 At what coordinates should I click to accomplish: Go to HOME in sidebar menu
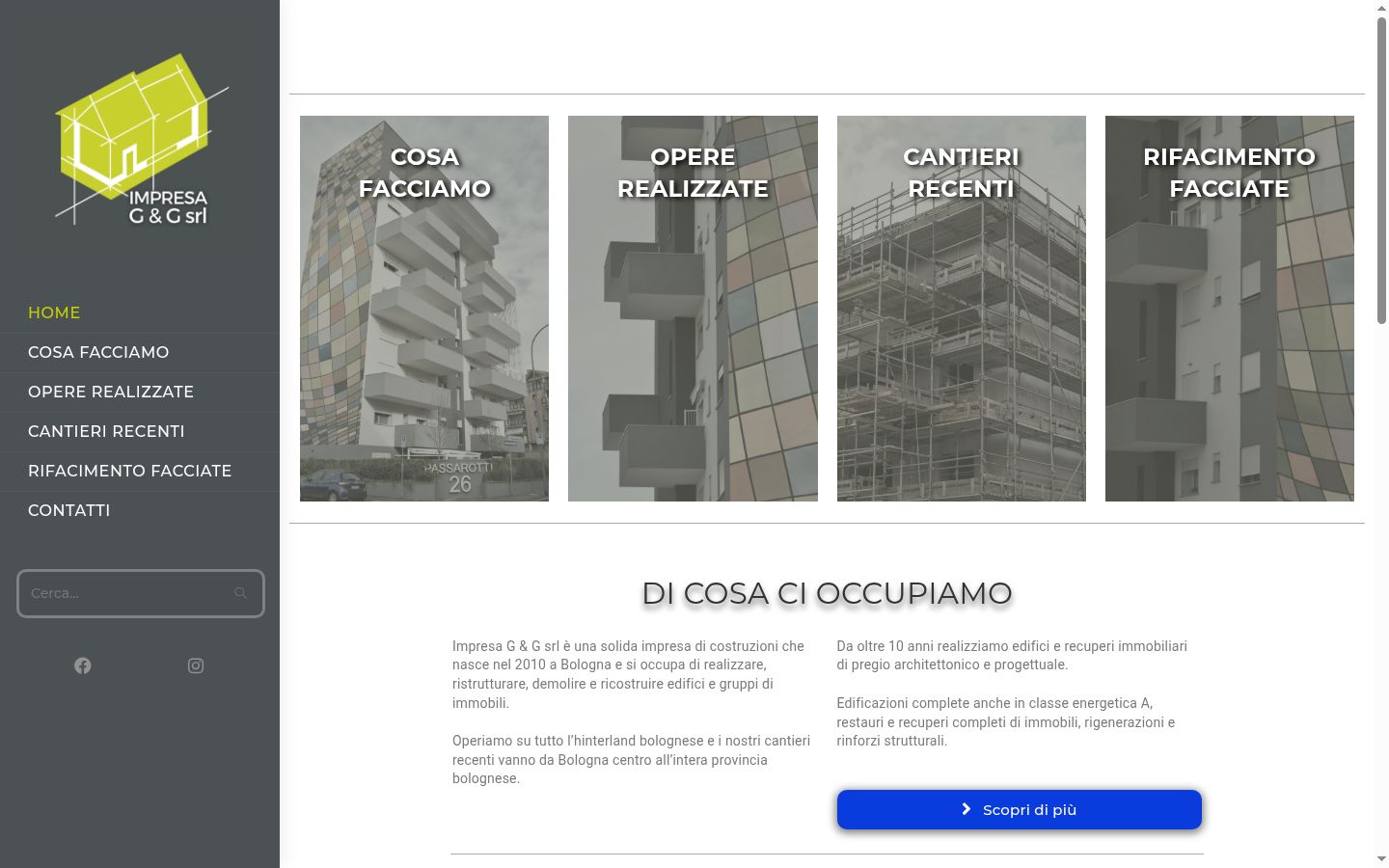pyautogui.click(x=140, y=313)
